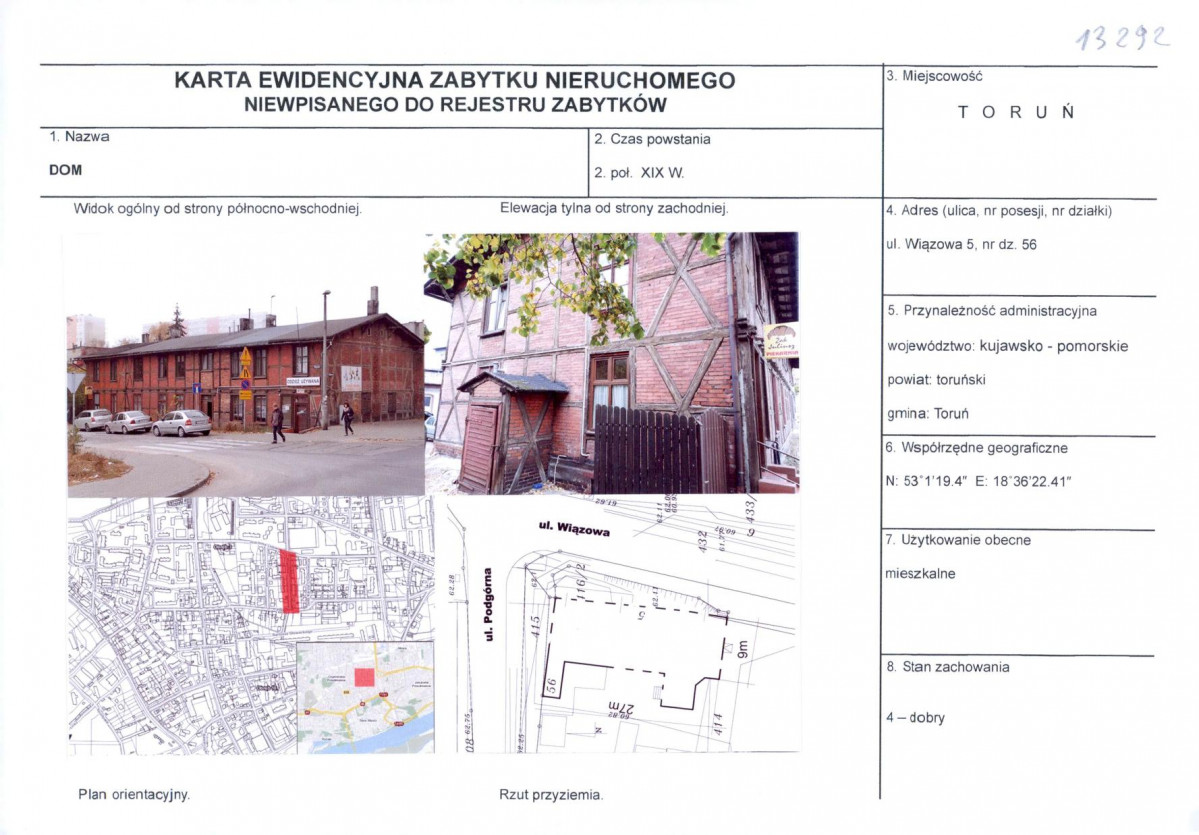Click the town name 'TORUŃ'
Screen dimensions: 1199x835
point(1016,112)
